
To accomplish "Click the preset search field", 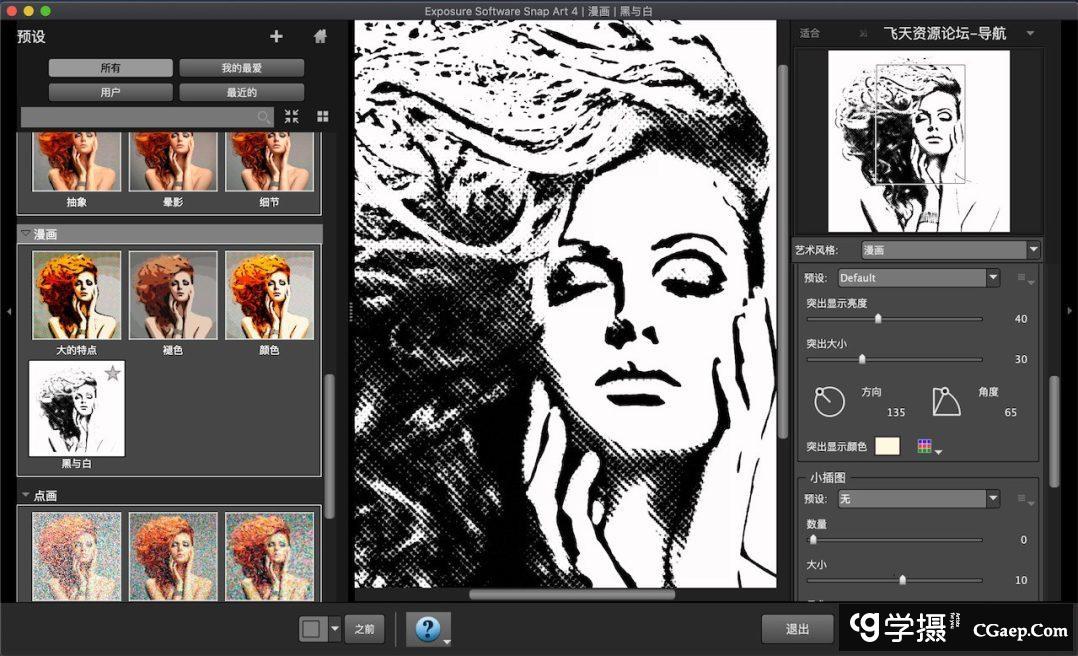I will click(x=140, y=117).
